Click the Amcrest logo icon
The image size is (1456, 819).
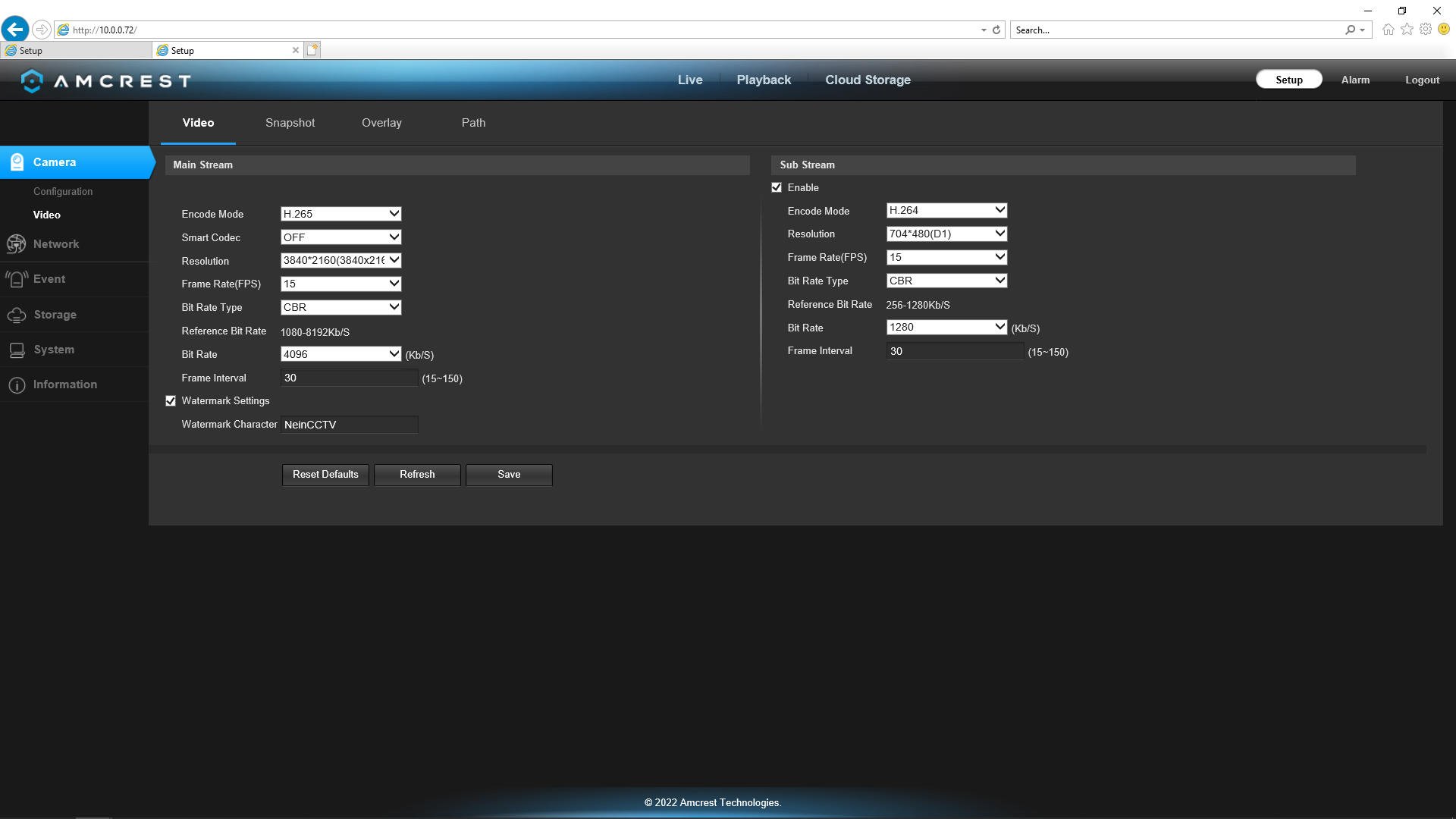click(32, 80)
